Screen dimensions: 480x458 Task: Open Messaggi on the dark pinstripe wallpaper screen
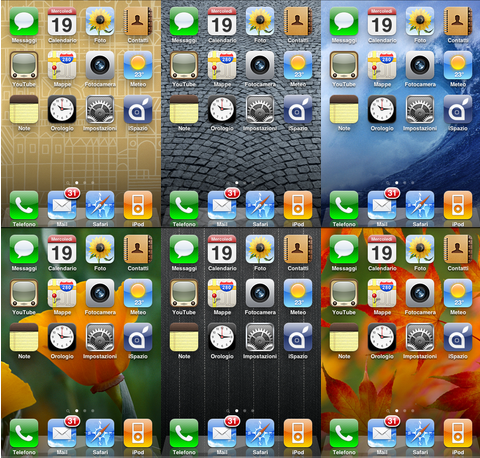click(184, 249)
